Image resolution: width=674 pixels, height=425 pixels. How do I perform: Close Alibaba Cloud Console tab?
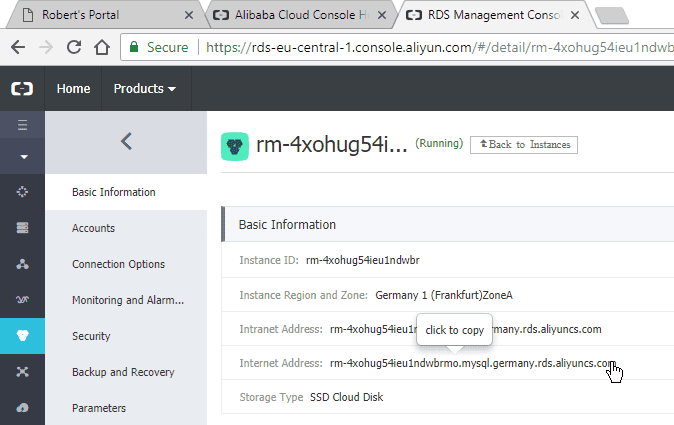coord(381,15)
